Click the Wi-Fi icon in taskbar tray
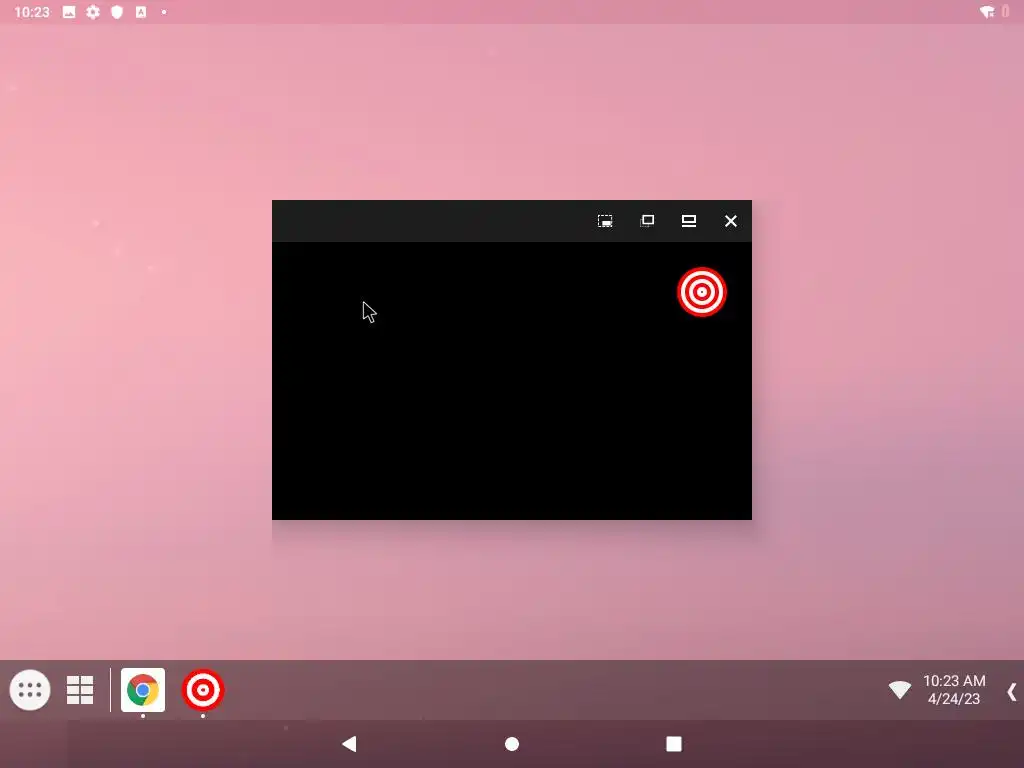Viewport: 1024px width, 768px height. point(899,690)
